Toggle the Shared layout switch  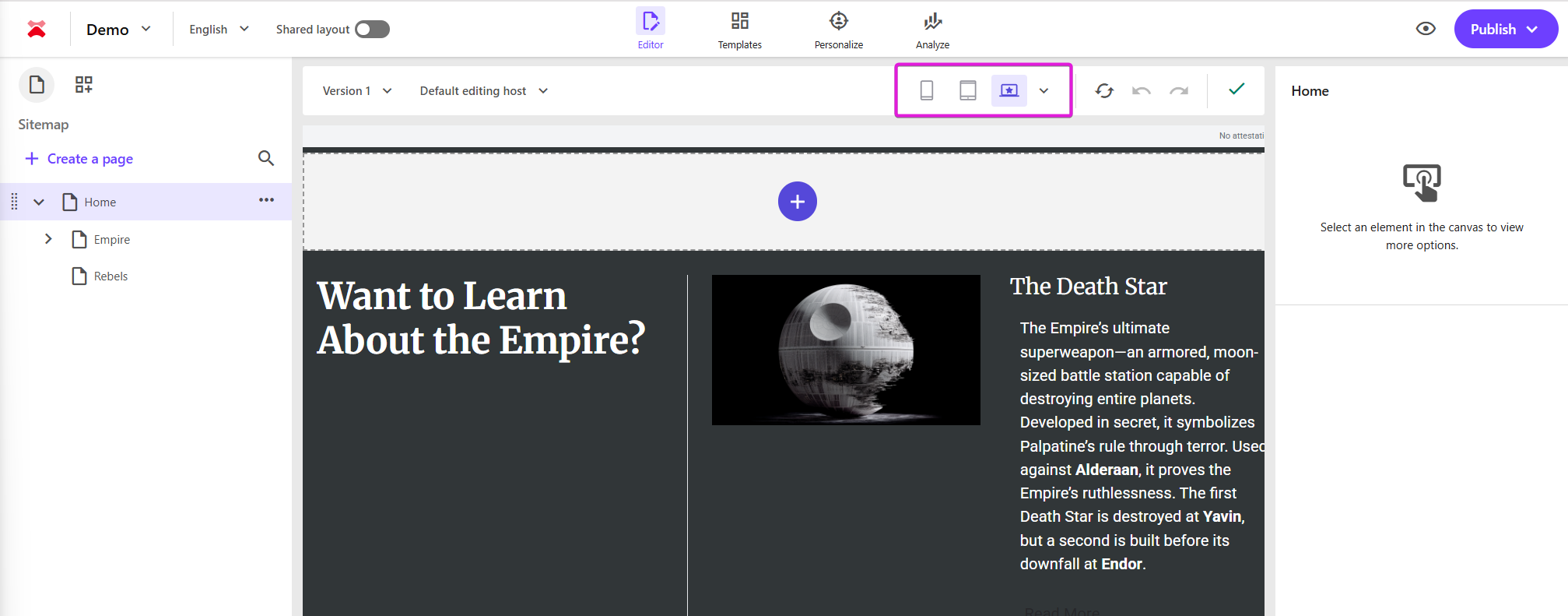tap(372, 30)
